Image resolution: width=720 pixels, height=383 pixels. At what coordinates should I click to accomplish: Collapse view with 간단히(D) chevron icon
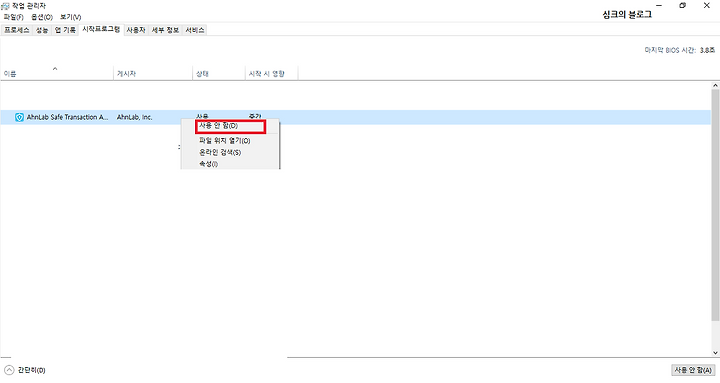coord(9,370)
